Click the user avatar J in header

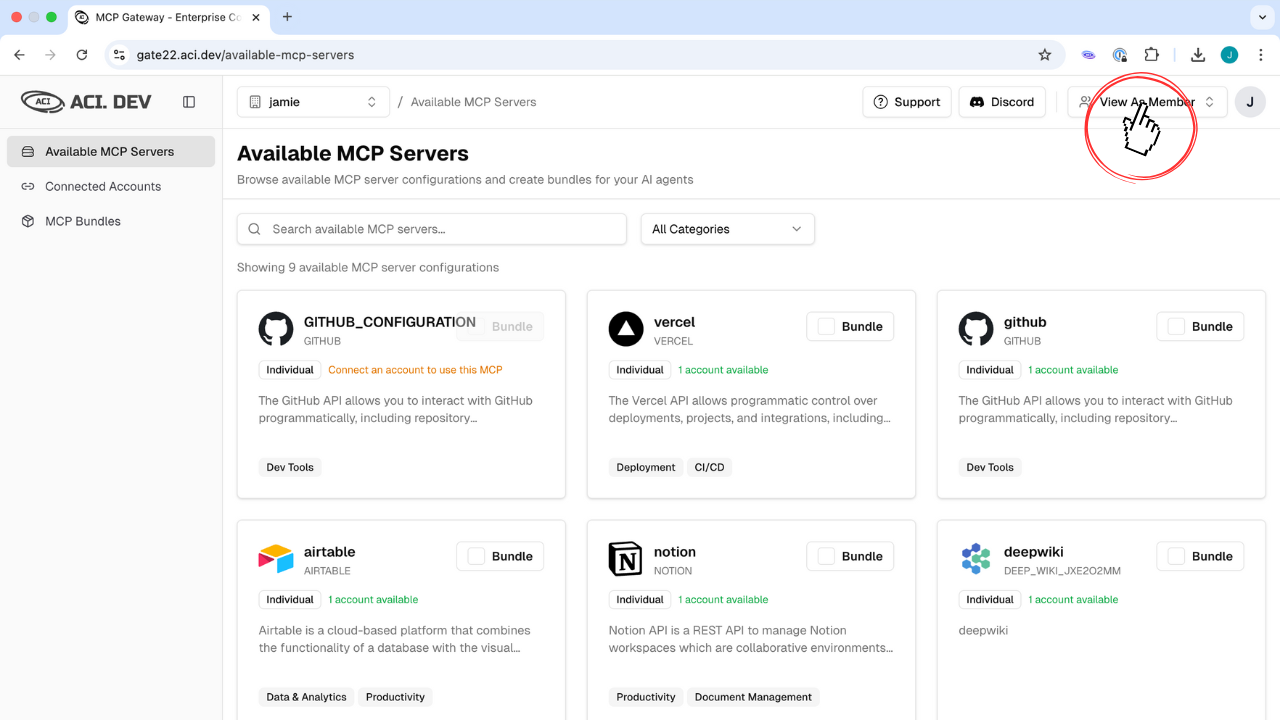coord(1250,102)
